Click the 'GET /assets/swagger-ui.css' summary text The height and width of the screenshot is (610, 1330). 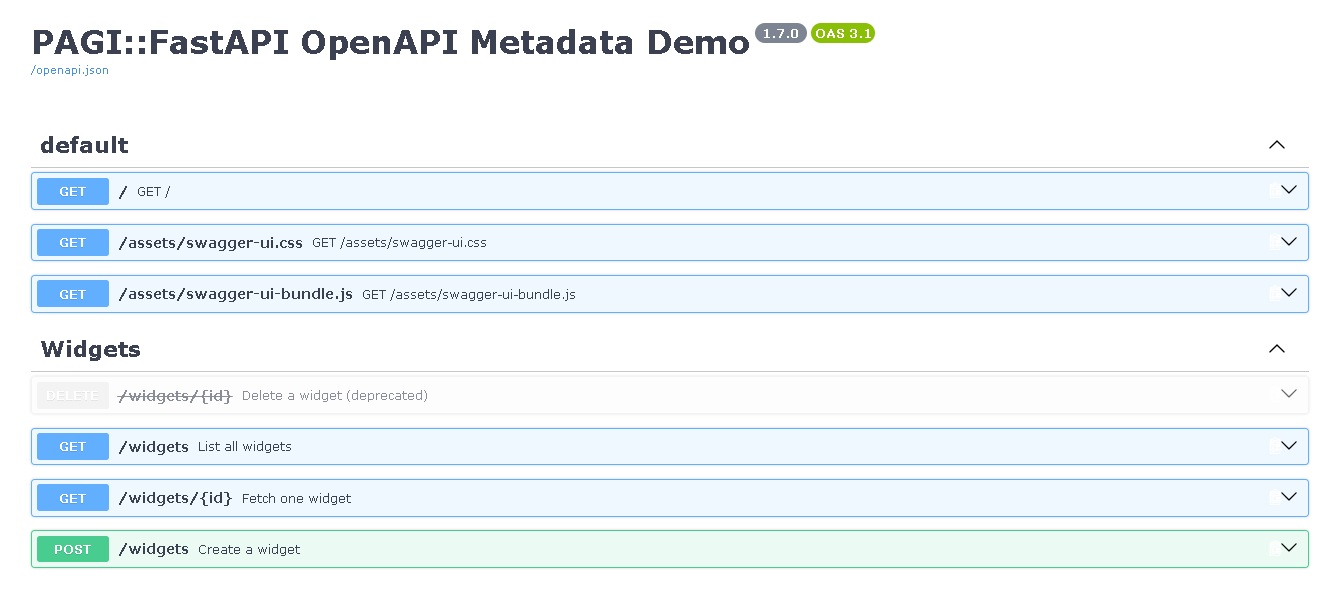click(399, 242)
